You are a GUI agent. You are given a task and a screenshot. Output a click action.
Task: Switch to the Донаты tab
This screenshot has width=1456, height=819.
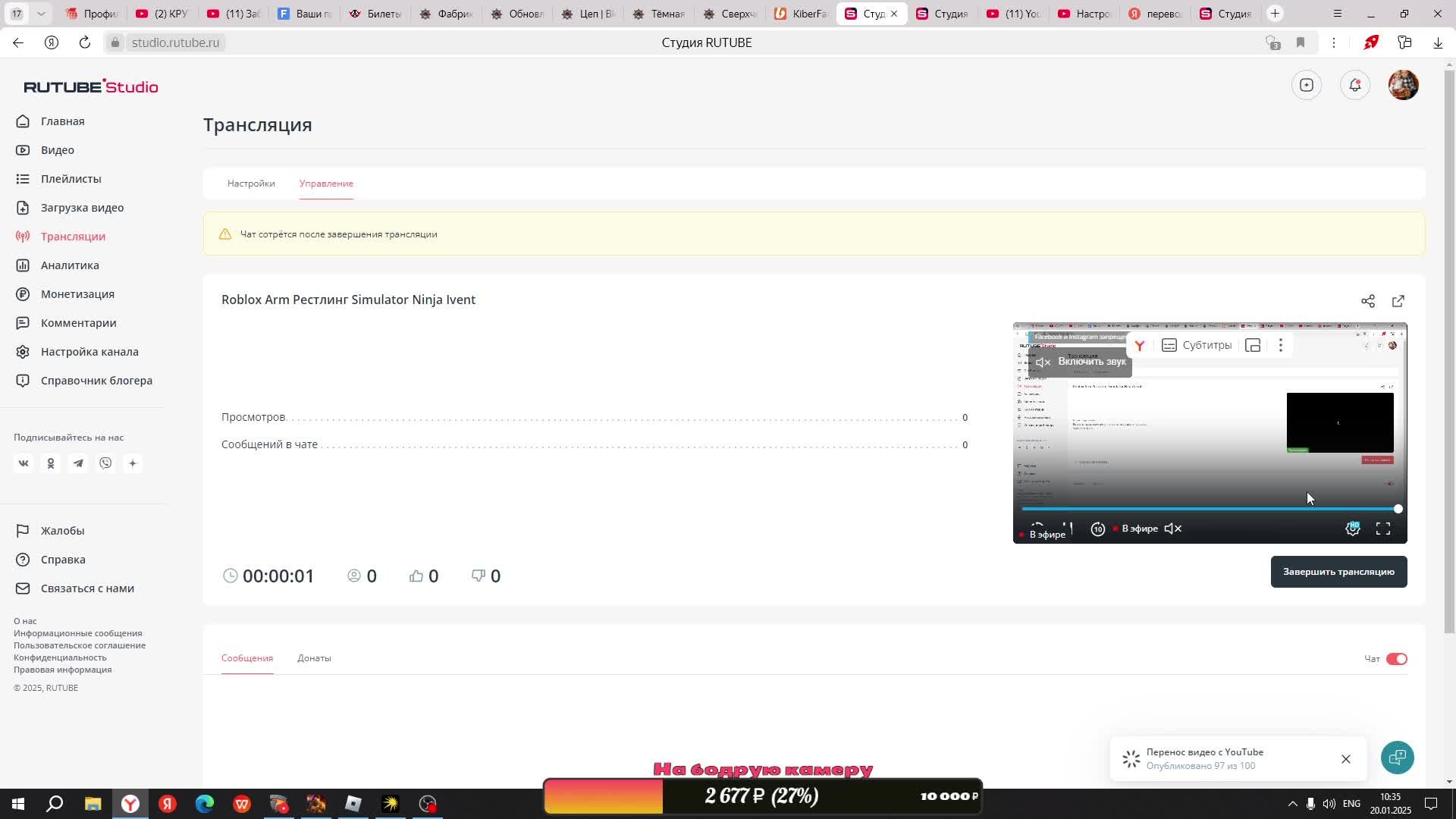[x=314, y=658]
